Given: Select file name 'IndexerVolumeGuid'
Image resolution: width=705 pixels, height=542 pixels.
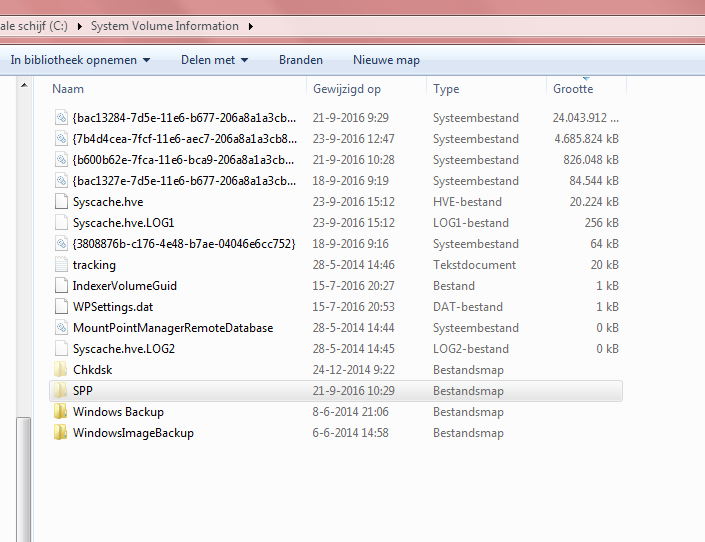Looking at the screenshot, I should tap(125, 286).
